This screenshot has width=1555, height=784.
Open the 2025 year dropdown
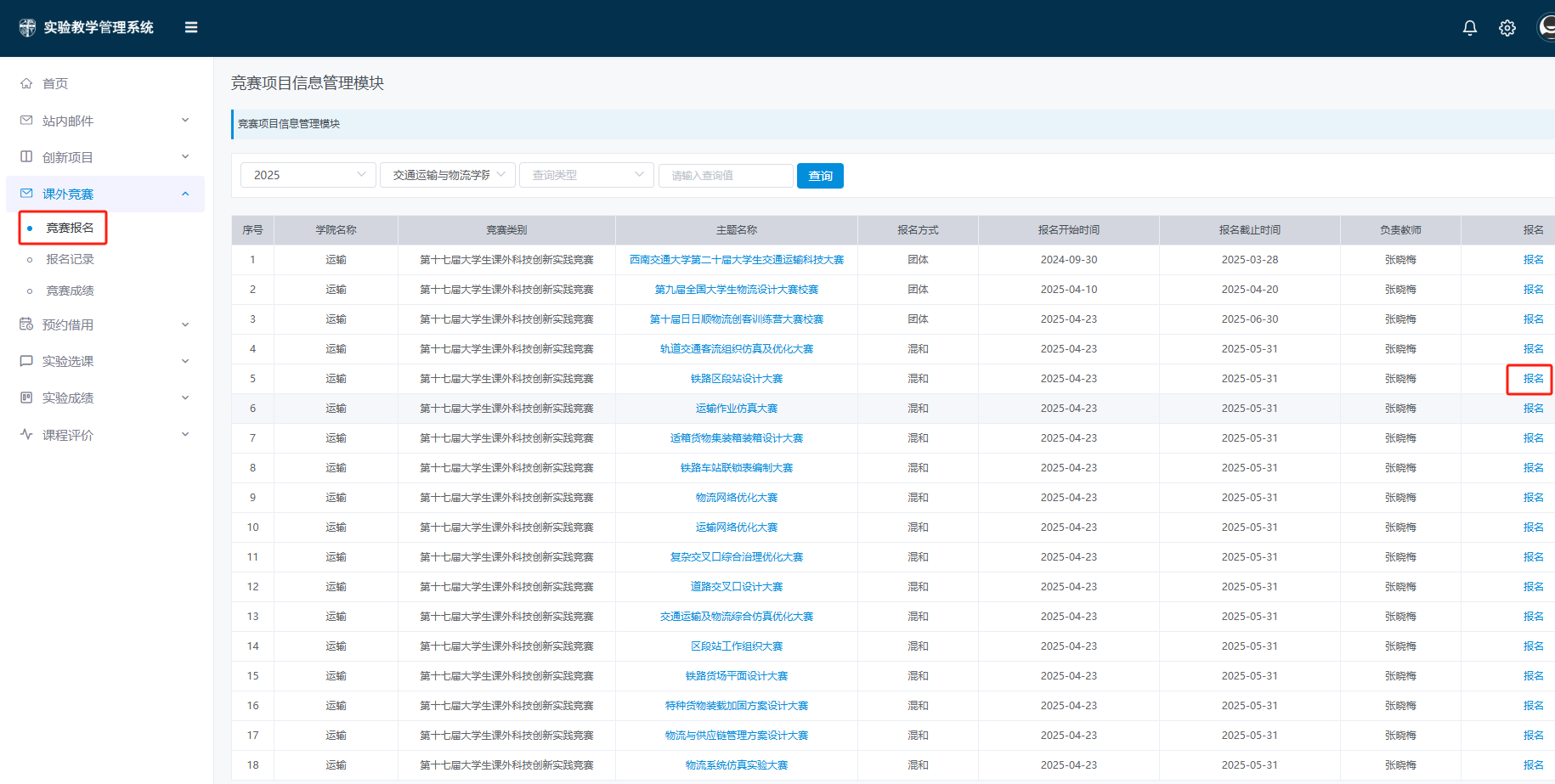[x=308, y=175]
